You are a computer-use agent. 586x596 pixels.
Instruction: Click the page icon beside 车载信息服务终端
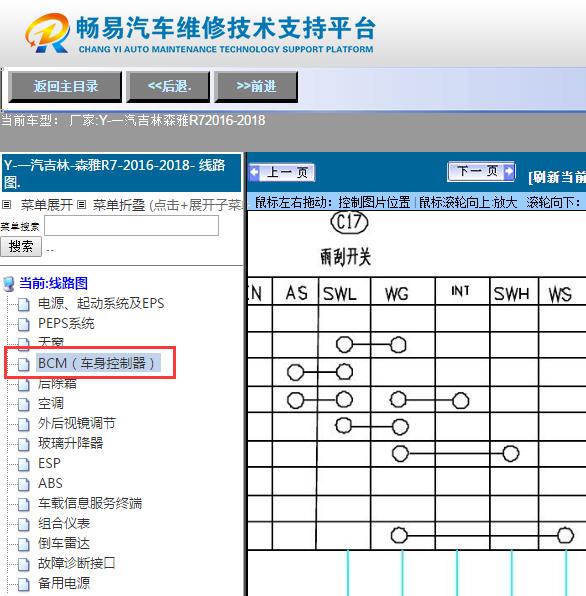24,504
